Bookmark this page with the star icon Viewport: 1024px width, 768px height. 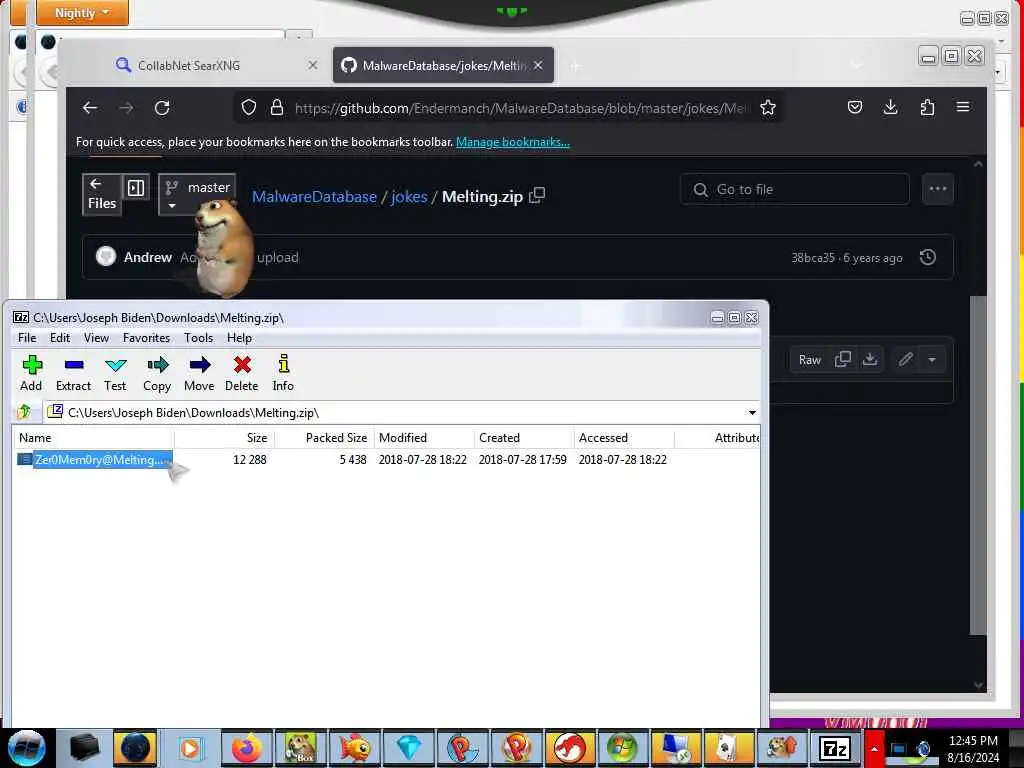click(768, 108)
